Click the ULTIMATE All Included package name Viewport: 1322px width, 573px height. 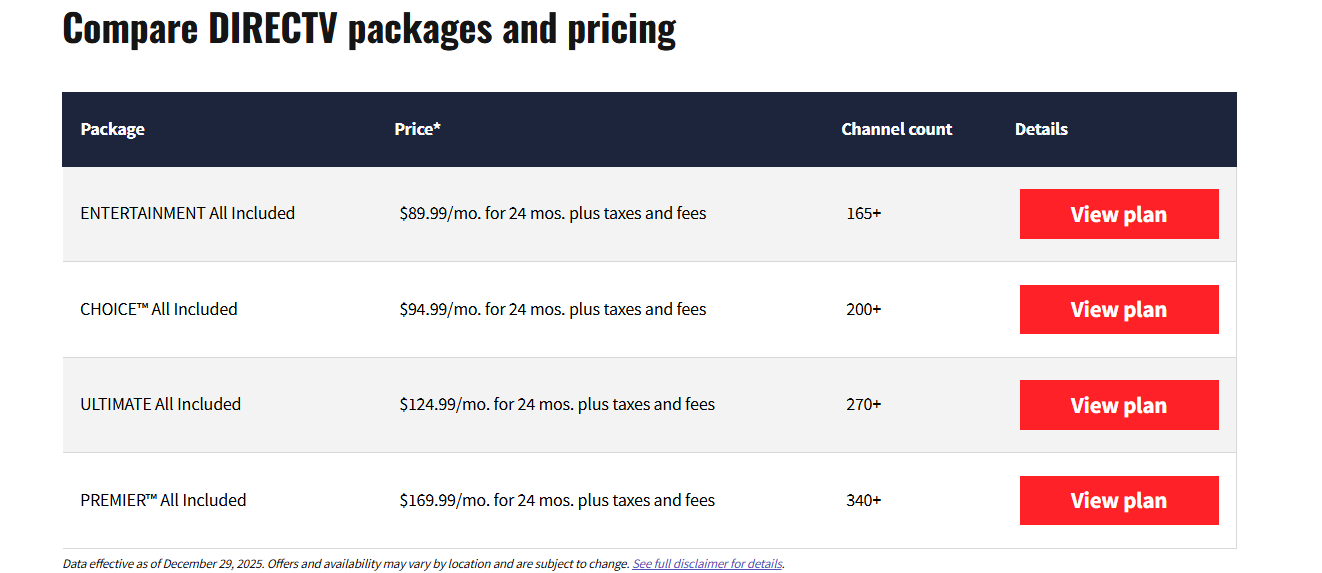(160, 404)
